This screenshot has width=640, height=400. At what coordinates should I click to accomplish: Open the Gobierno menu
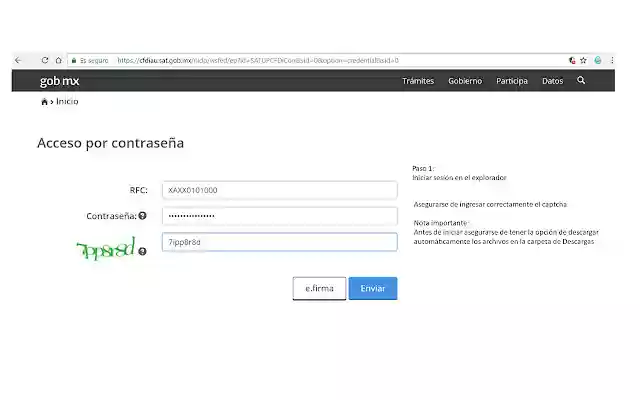[465, 81]
